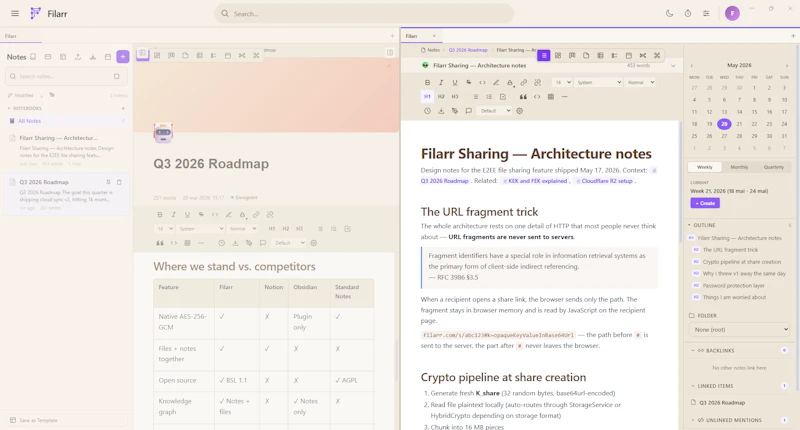Image resolution: width=800 pixels, height=430 pixels.
Task: Open version history clock in right pane editor
Action: (427, 111)
